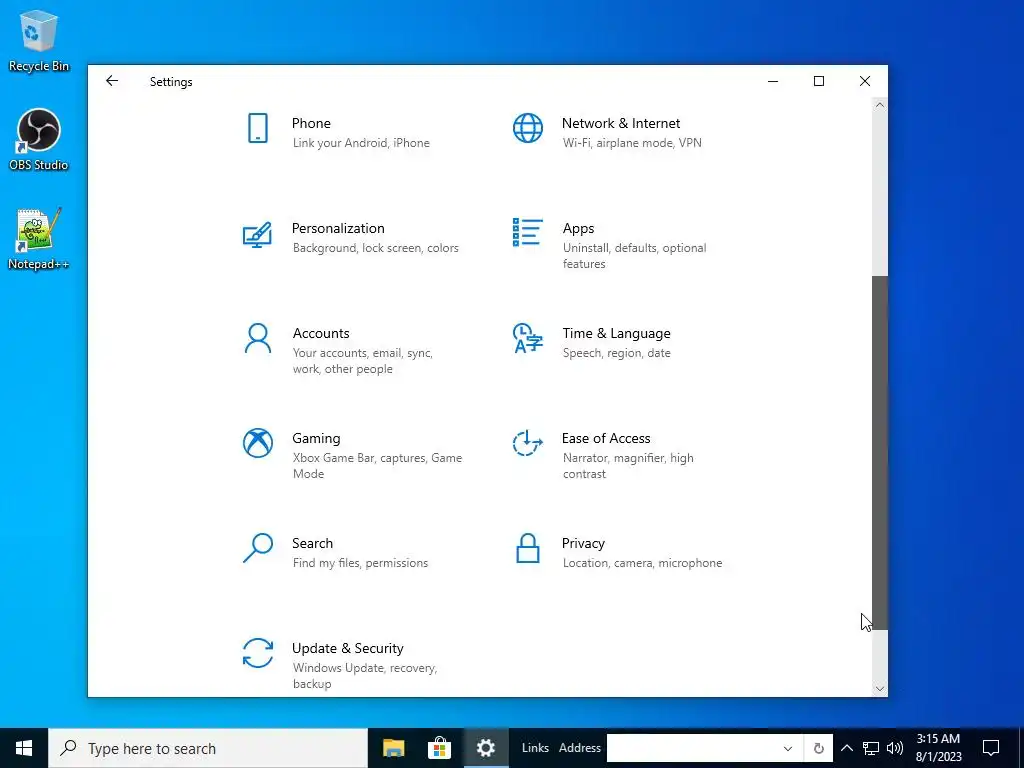Click the Apps list icon
The image size is (1024, 768).
point(528,232)
